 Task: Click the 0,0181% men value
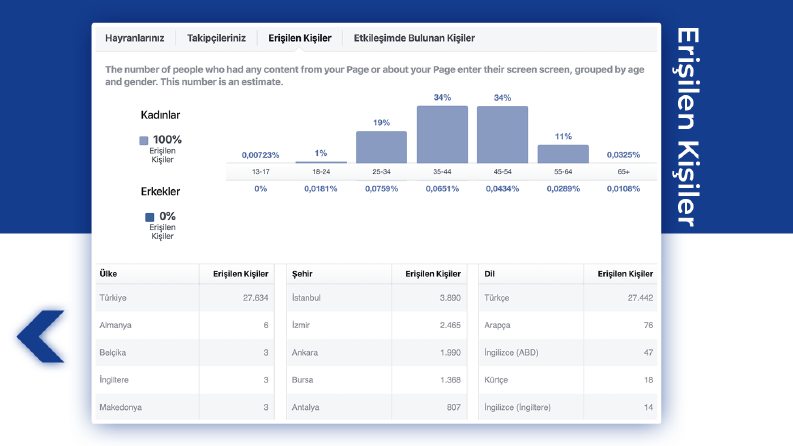coord(321,189)
